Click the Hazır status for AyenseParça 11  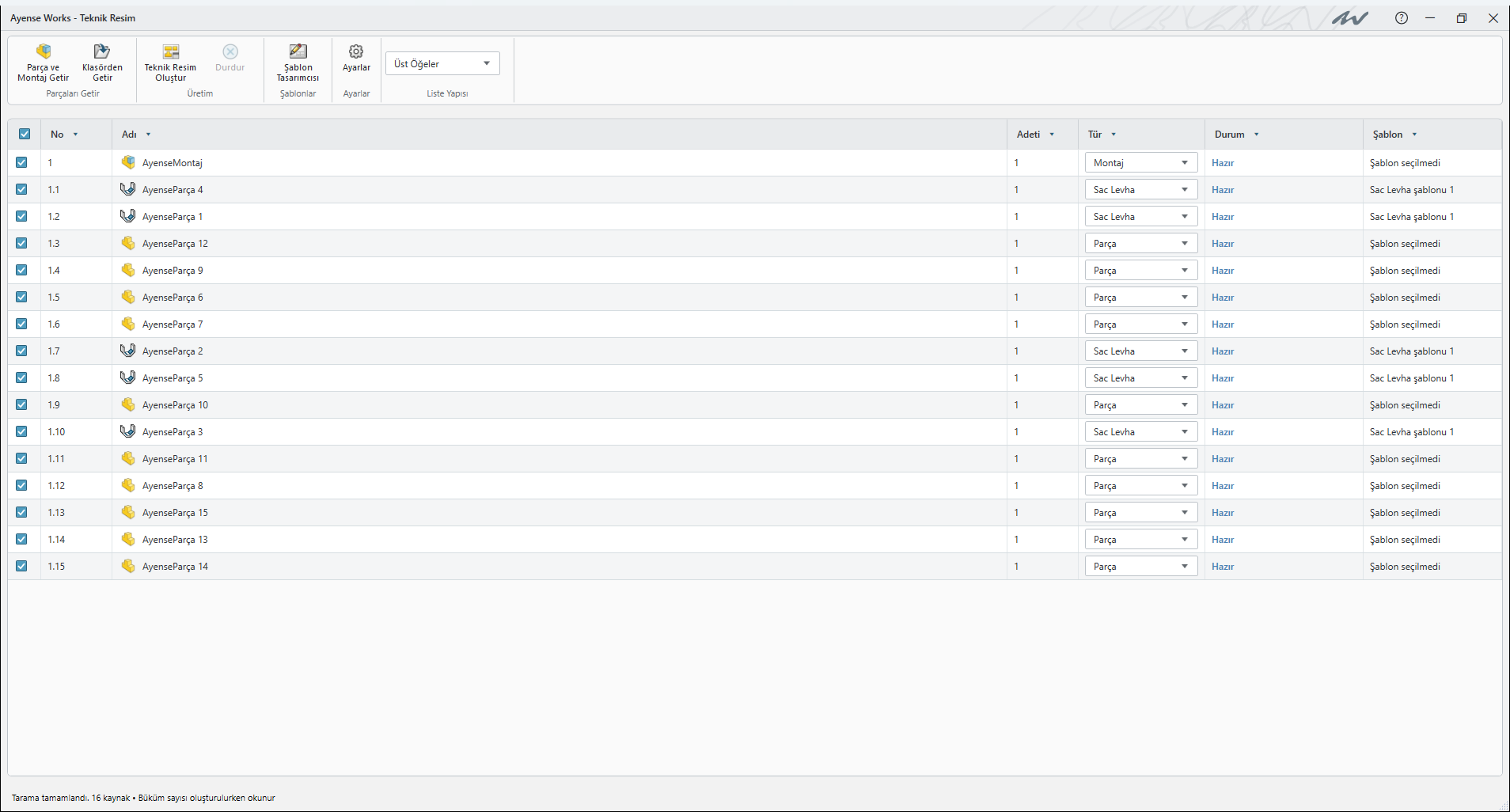(x=1223, y=459)
